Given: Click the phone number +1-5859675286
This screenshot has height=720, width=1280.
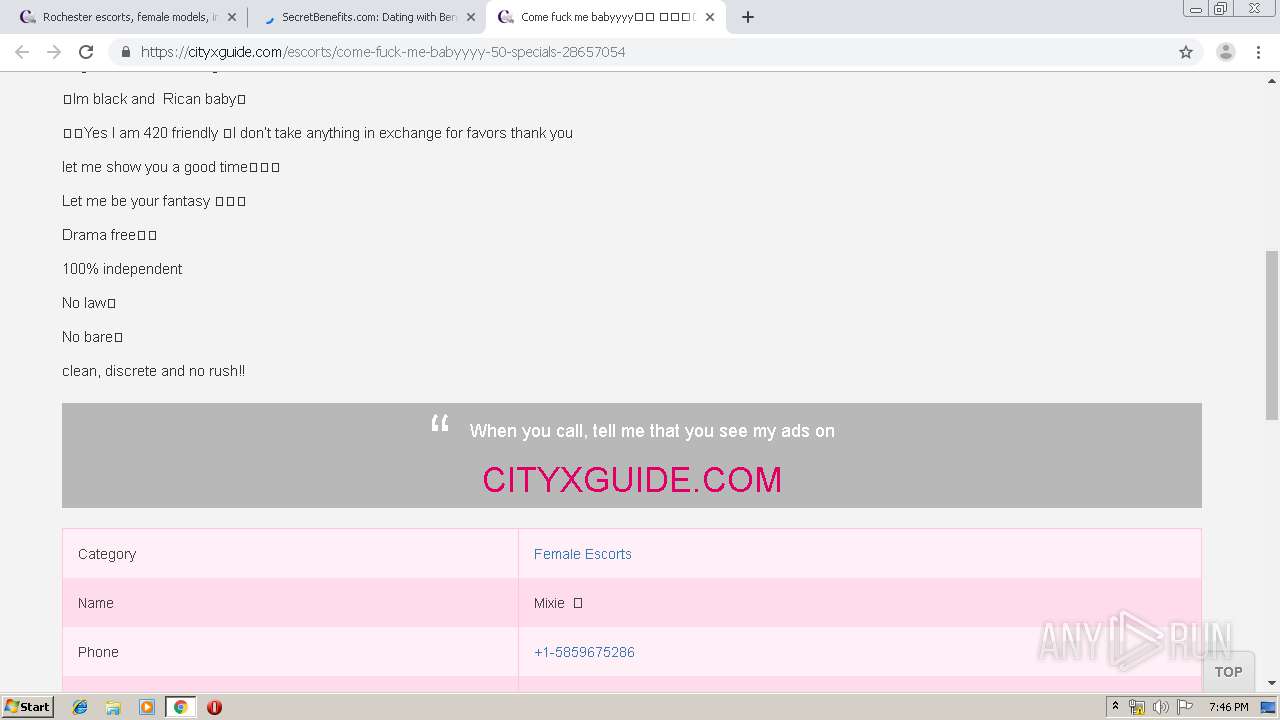Looking at the screenshot, I should click(x=584, y=652).
